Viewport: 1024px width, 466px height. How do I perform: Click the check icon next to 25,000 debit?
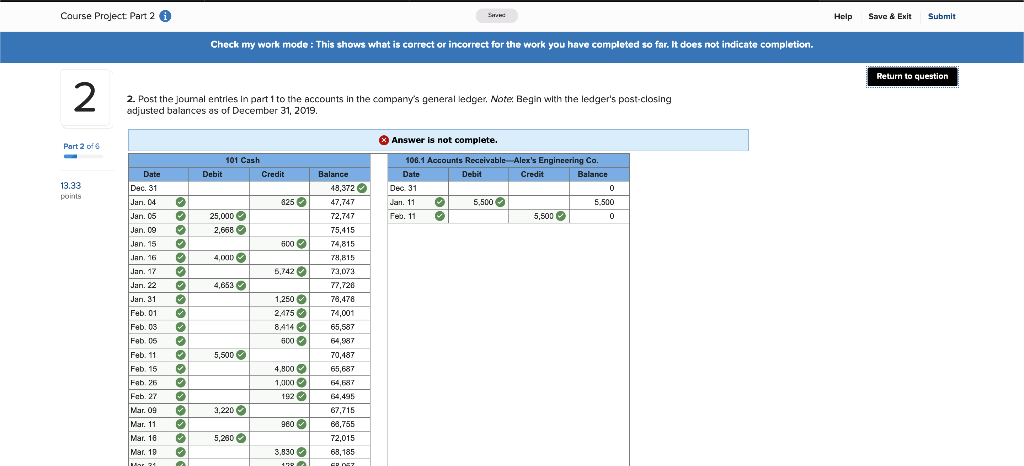point(241,216)
